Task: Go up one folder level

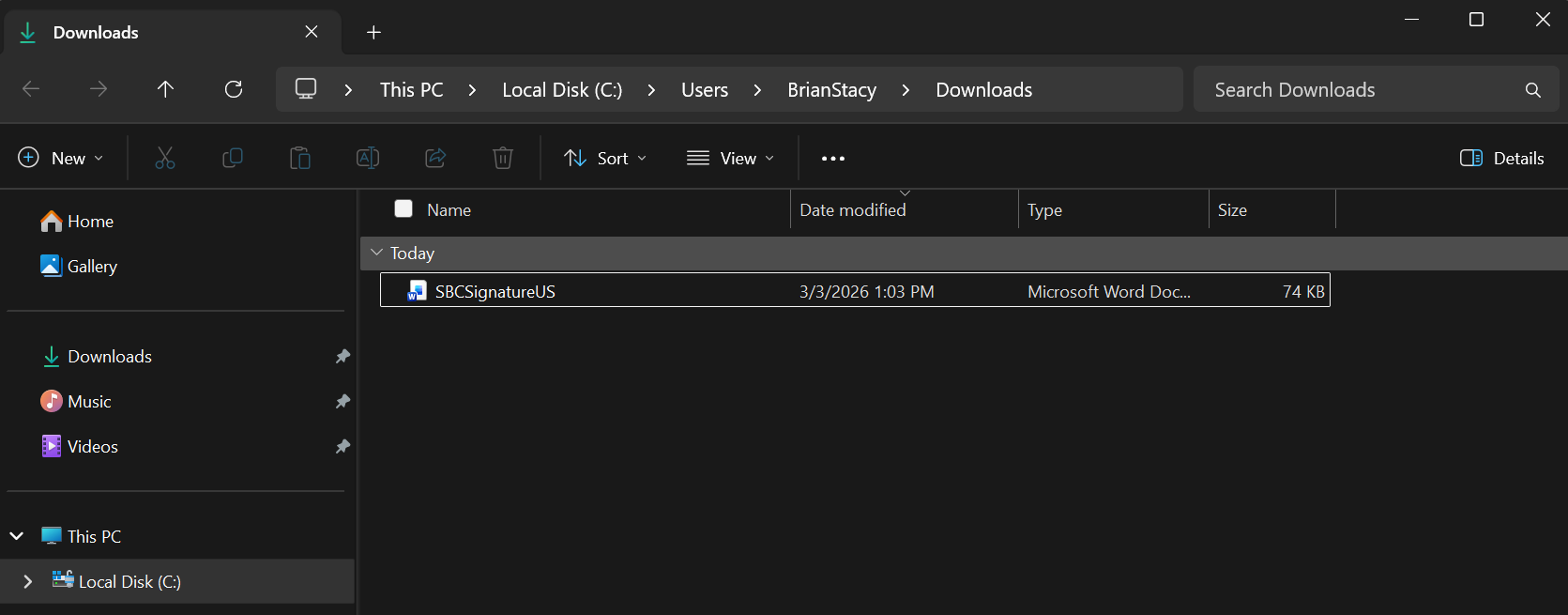Action: (x=165, y=89)
